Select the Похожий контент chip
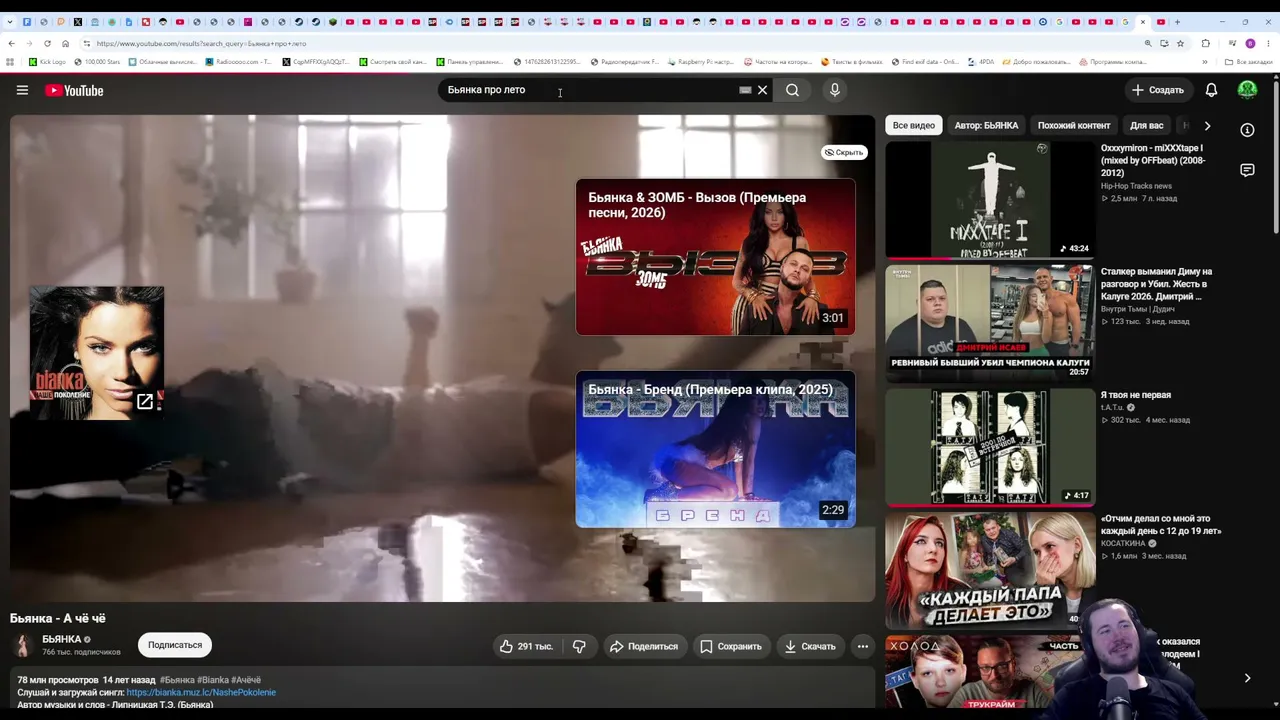Screen dimensions: 1280x720 pos(1074,126)
